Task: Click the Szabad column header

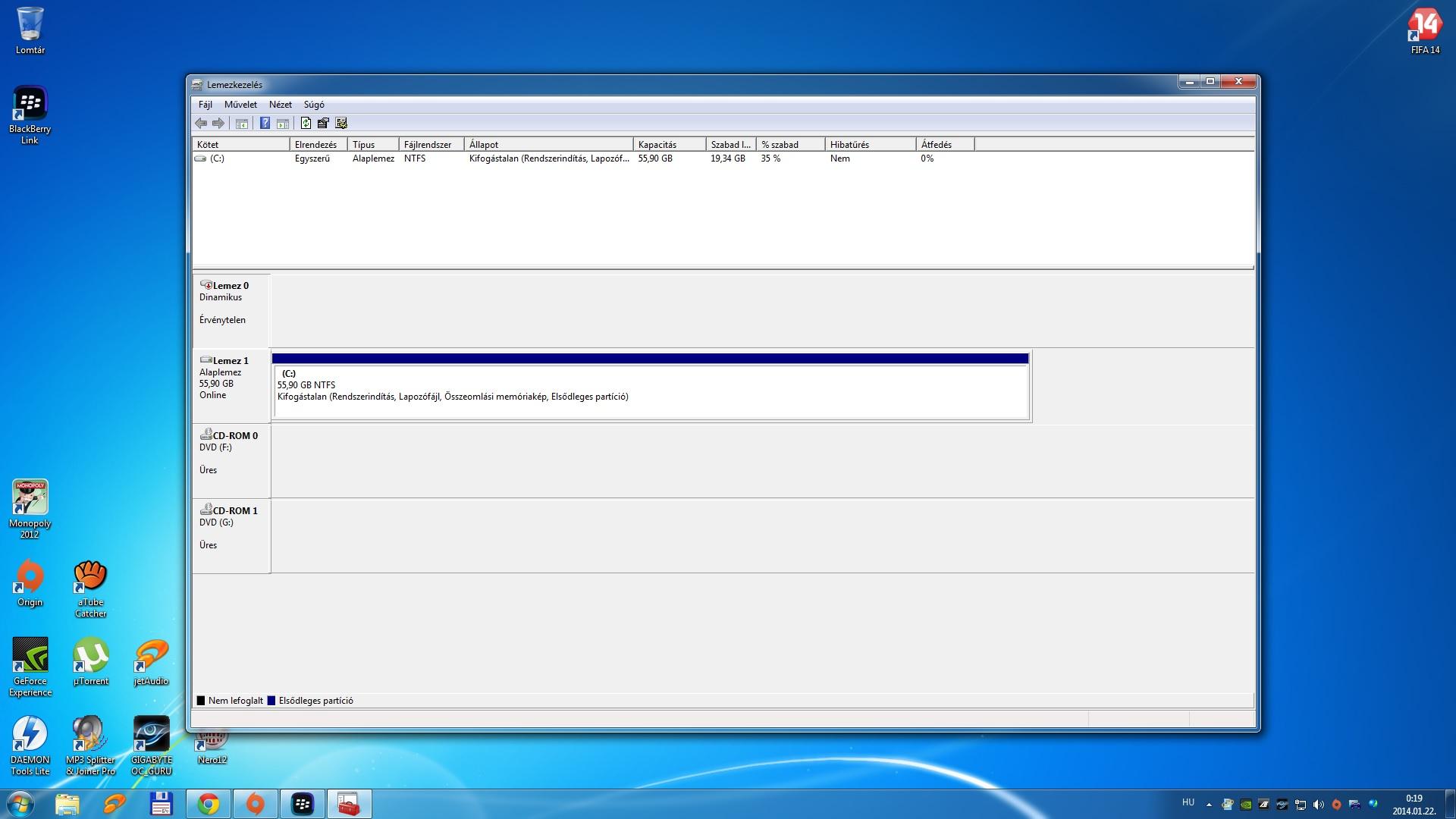Action: [731, 144]
